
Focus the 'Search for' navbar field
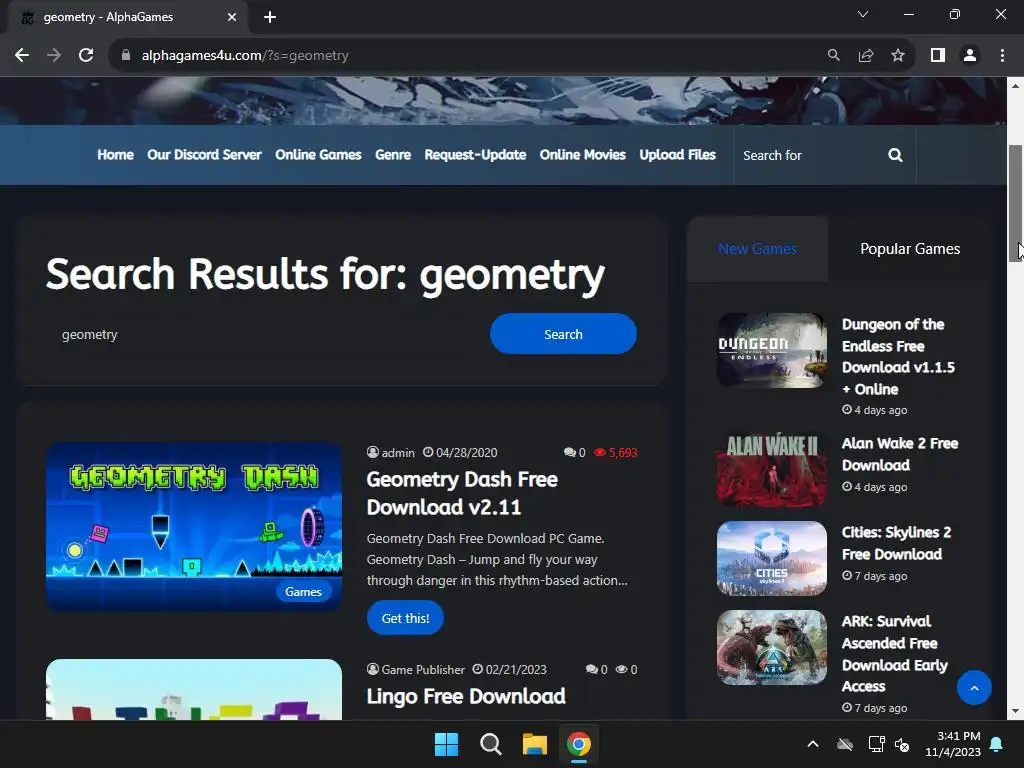810,155
